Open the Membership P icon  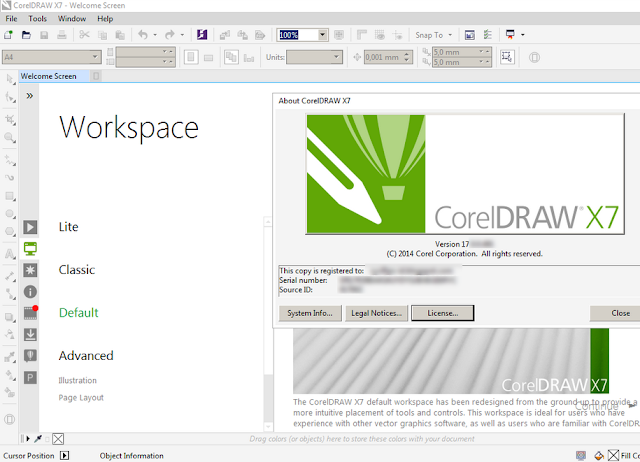[30, 378]
